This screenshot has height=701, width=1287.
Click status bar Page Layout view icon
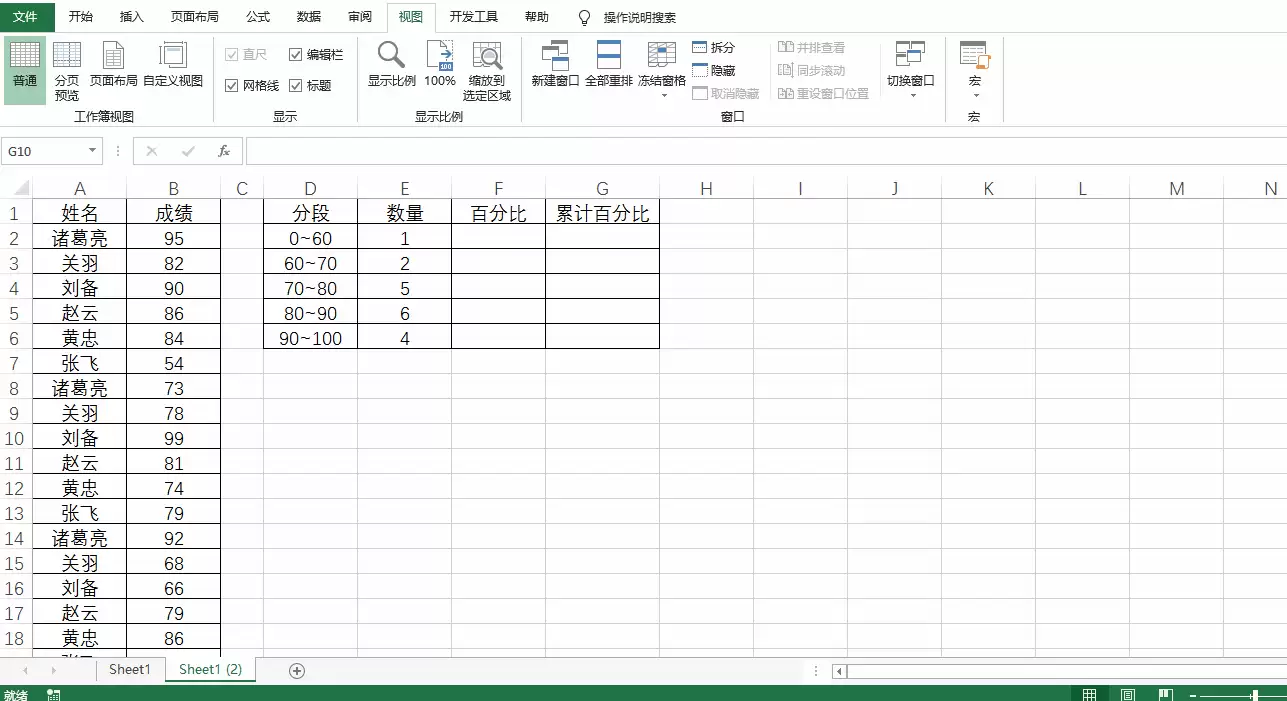(1127, 694)
